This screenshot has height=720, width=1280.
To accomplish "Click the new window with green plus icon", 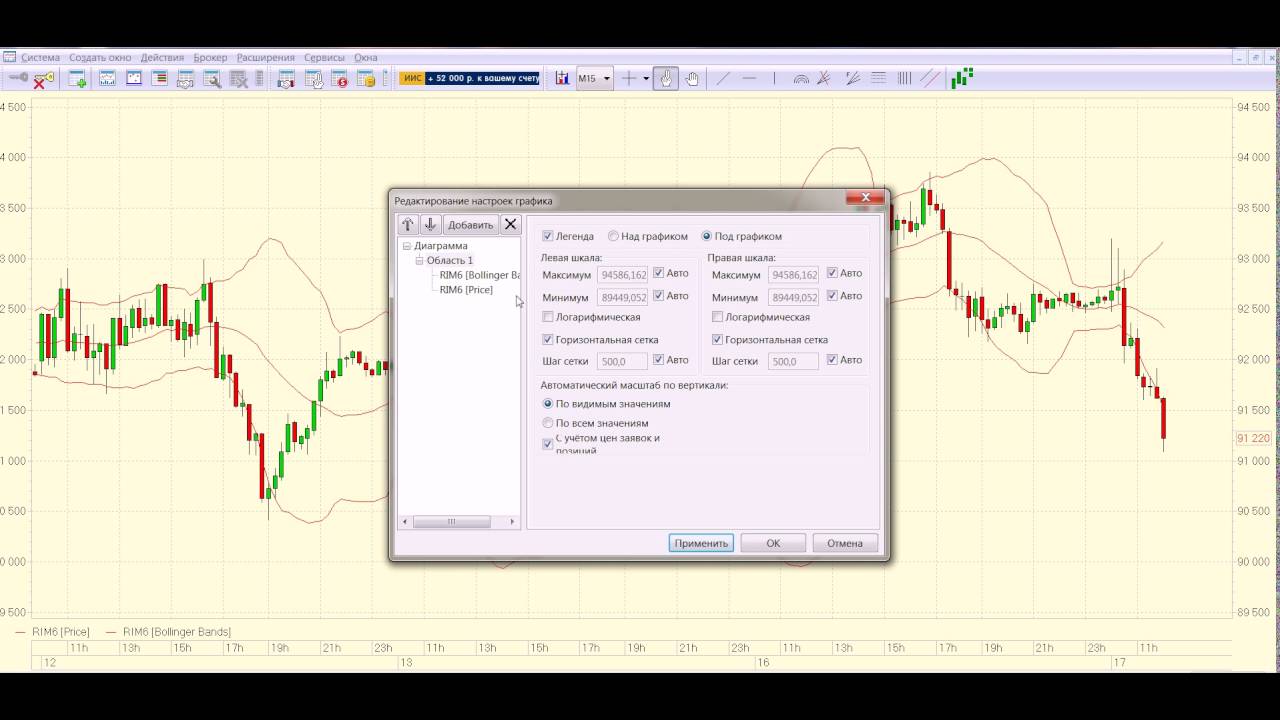I will [77, 79].
